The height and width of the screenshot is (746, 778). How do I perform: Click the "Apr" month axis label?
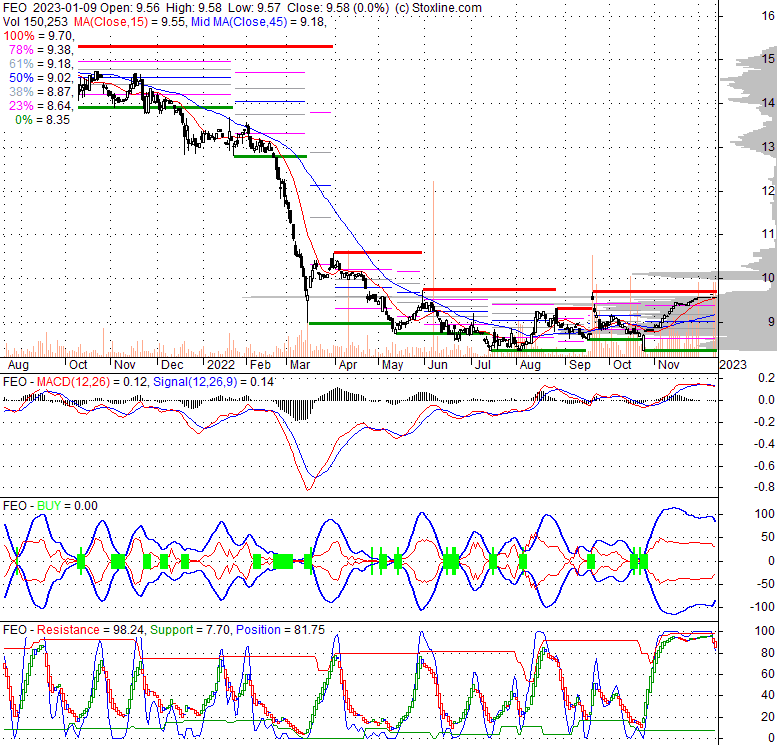pyautogui.click(x=348, y=365)
